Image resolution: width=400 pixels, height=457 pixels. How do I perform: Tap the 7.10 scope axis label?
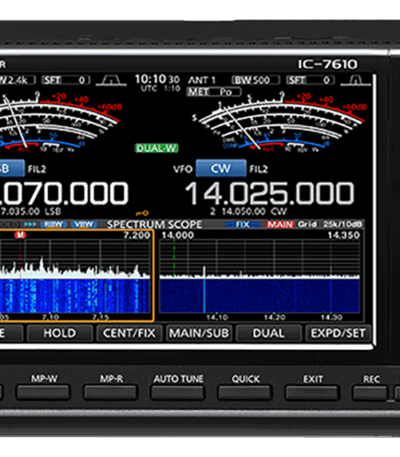51,317
